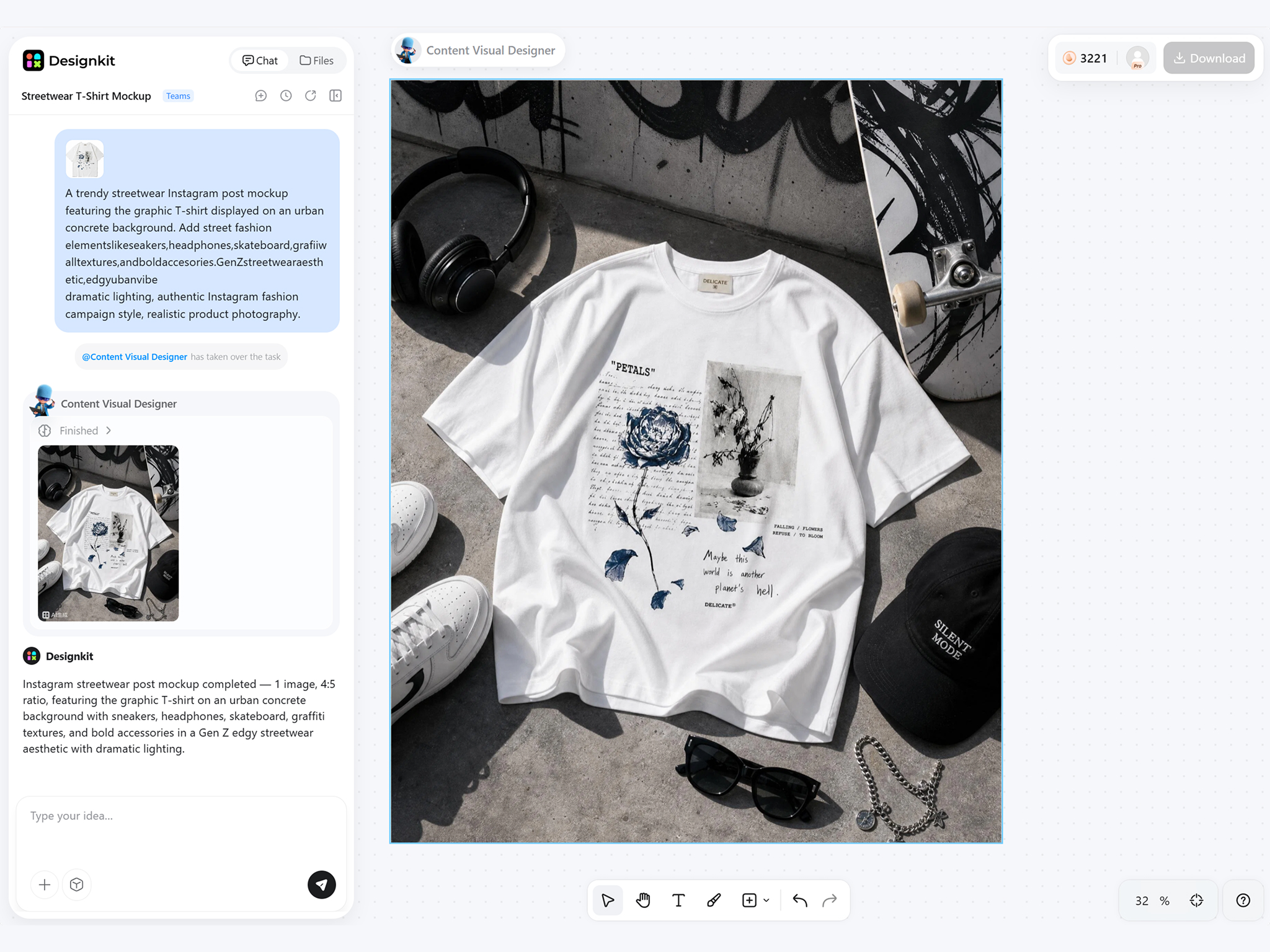1270x952 pixels.
Task: Click the 3221 credits counter
Action: pyautogui.click(x=1085, y=58)
